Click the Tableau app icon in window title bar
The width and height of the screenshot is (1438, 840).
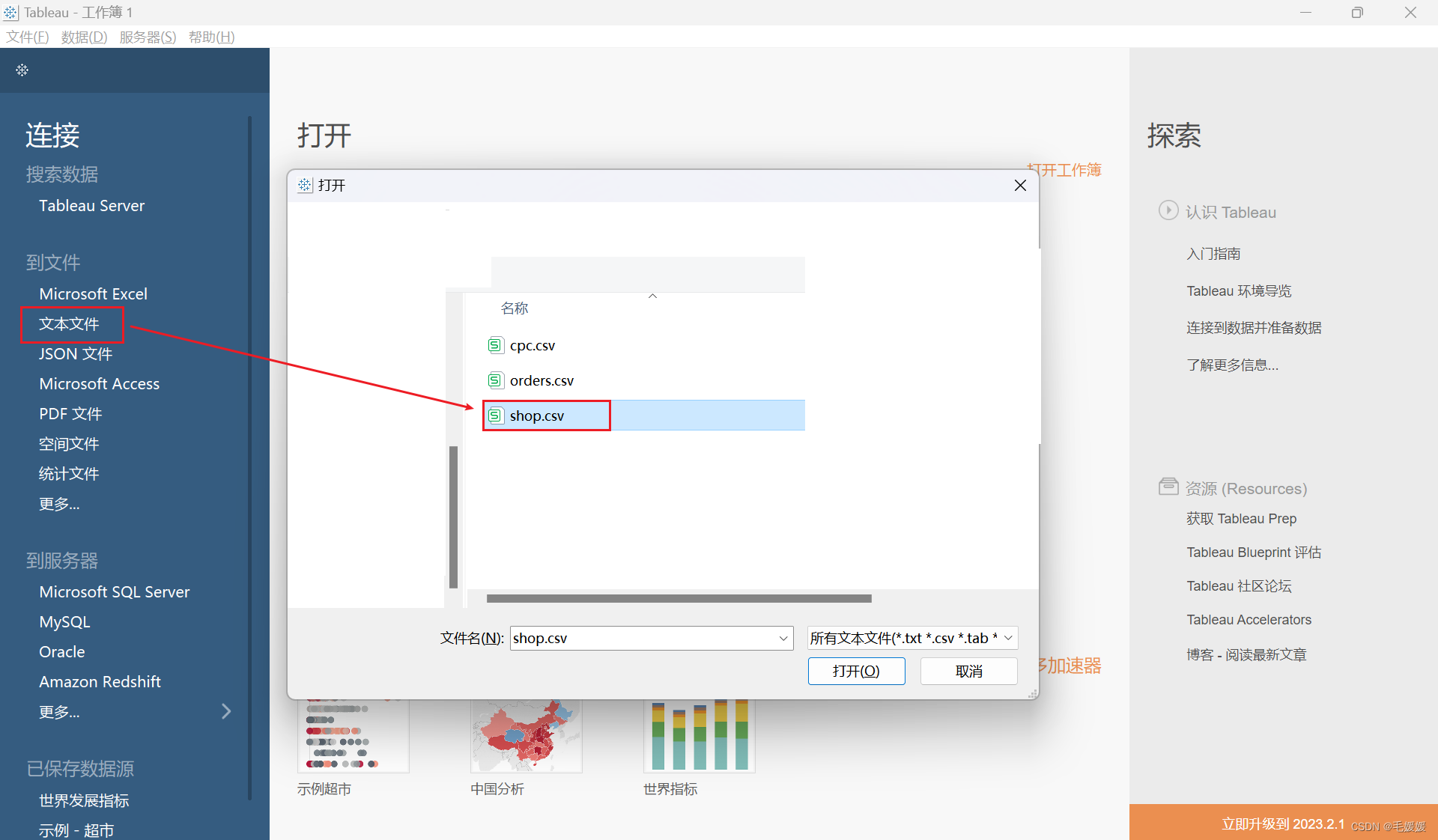tap(10, 13)
